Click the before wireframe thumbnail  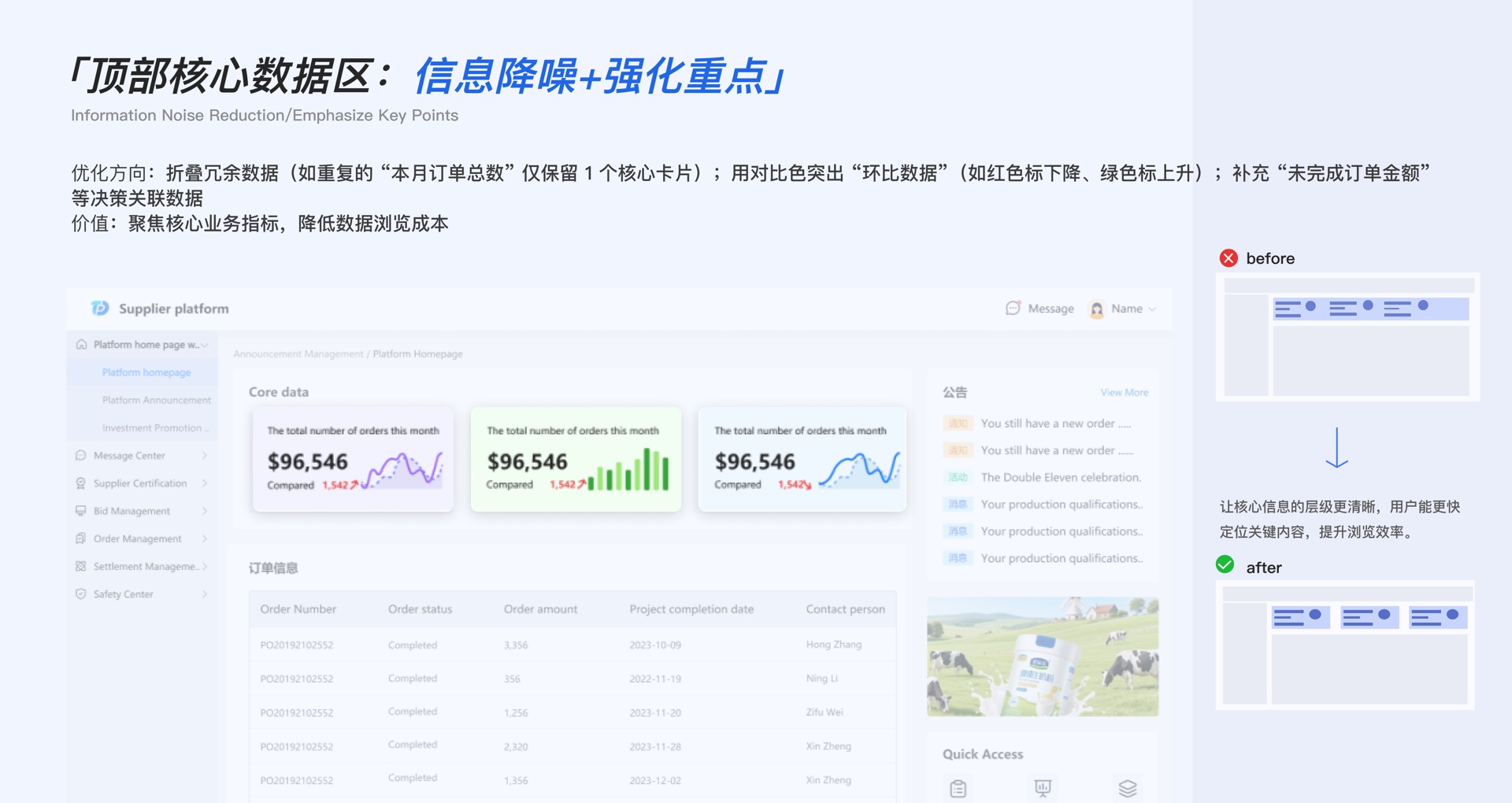1347,337
